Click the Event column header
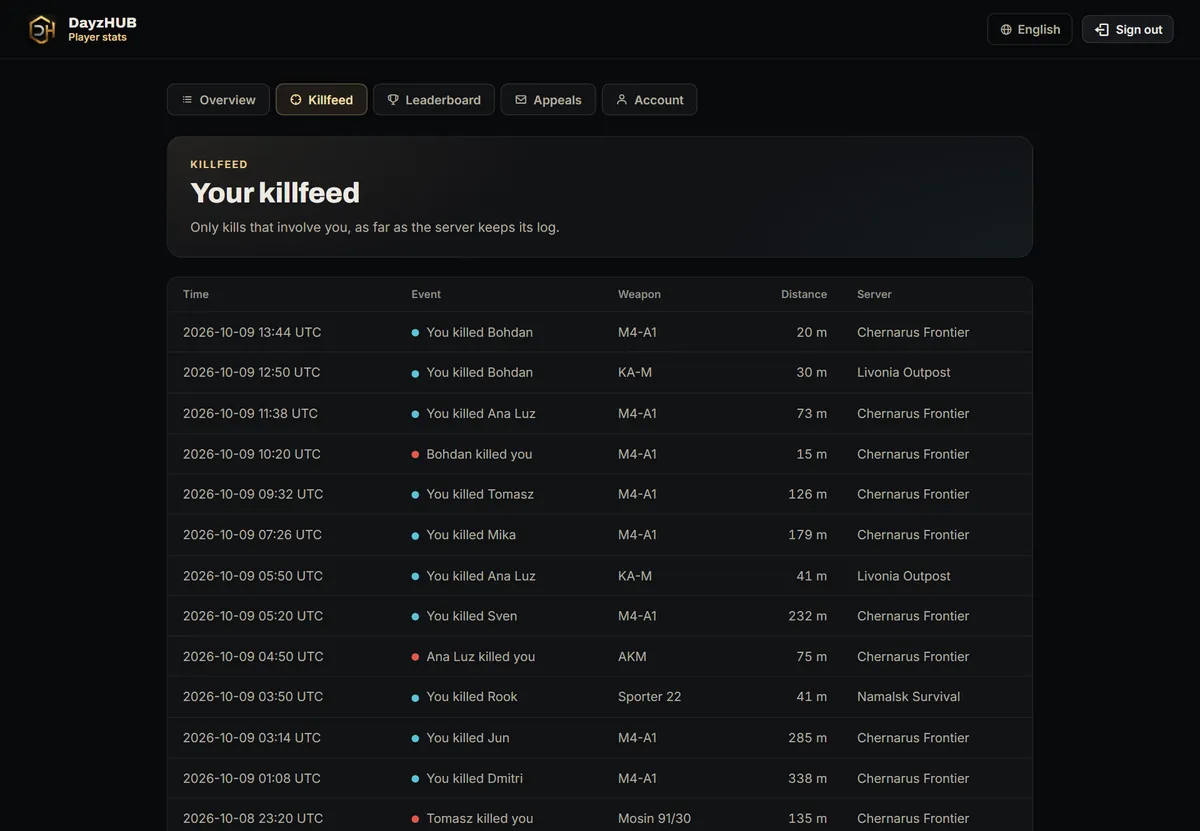The height and width of the screenshot is (831, 1200). 426,294
